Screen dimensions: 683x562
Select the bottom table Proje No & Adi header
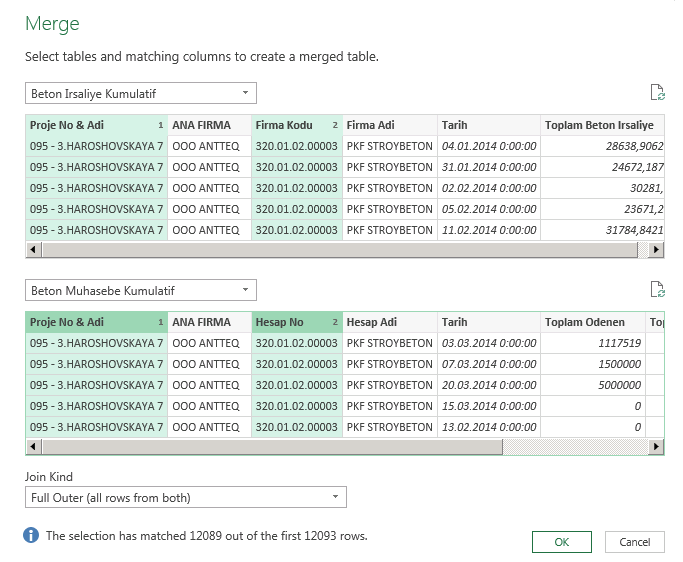(97, 322)
